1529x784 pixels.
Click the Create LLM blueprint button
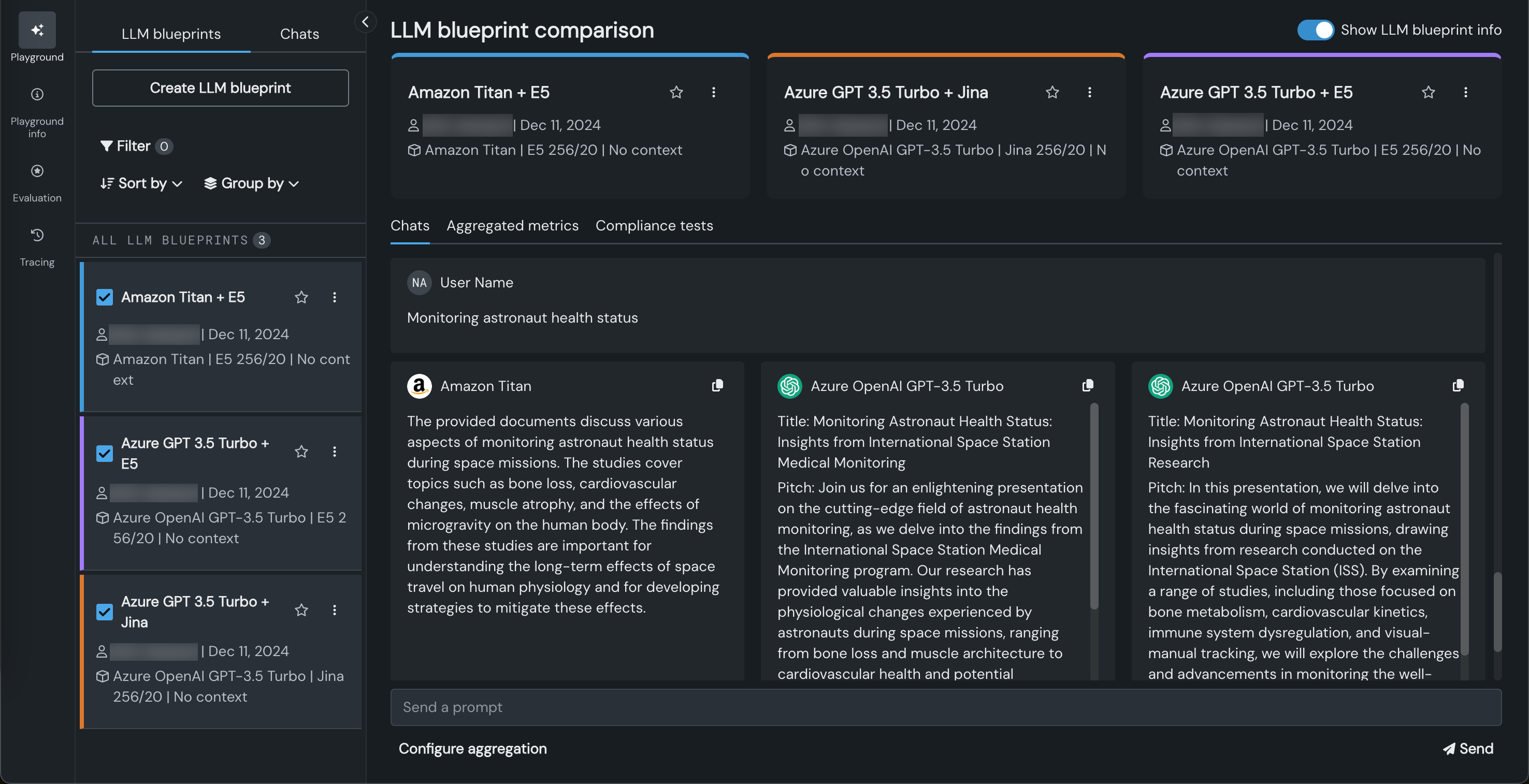[x=220, y=88]
